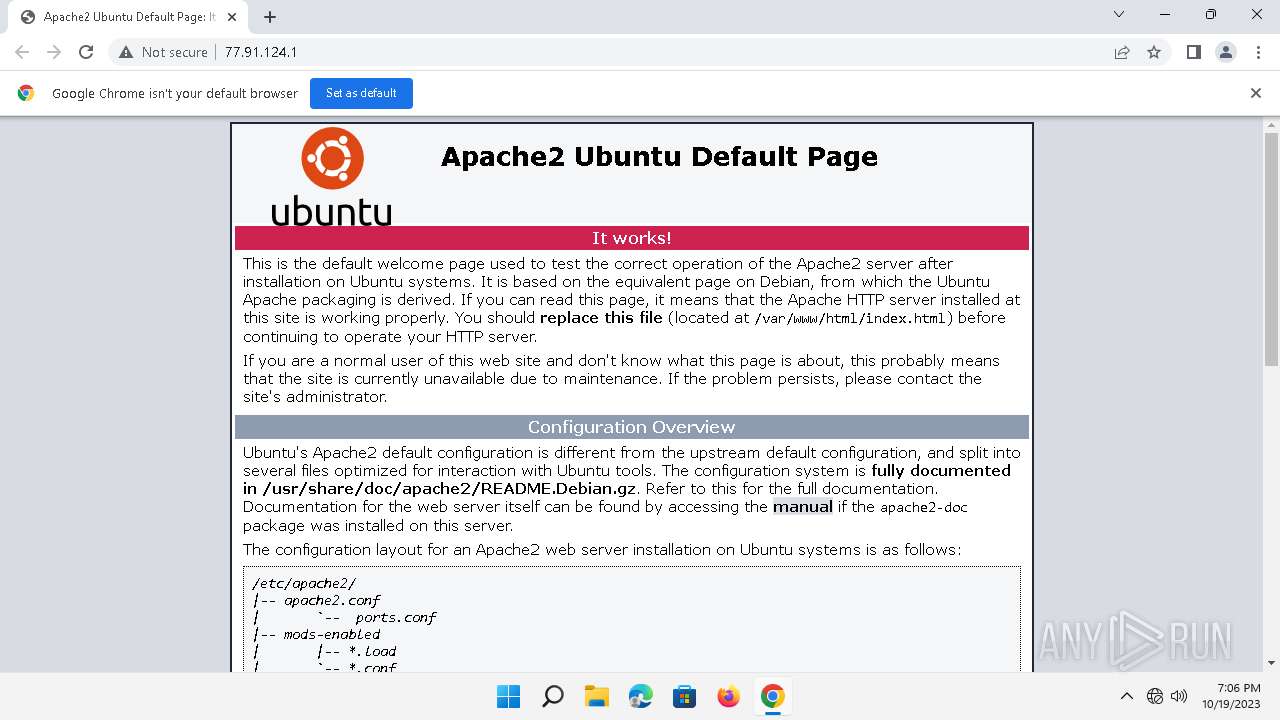Show hidden system tray icons
Screen dimensions: 1280x720
1127,696
